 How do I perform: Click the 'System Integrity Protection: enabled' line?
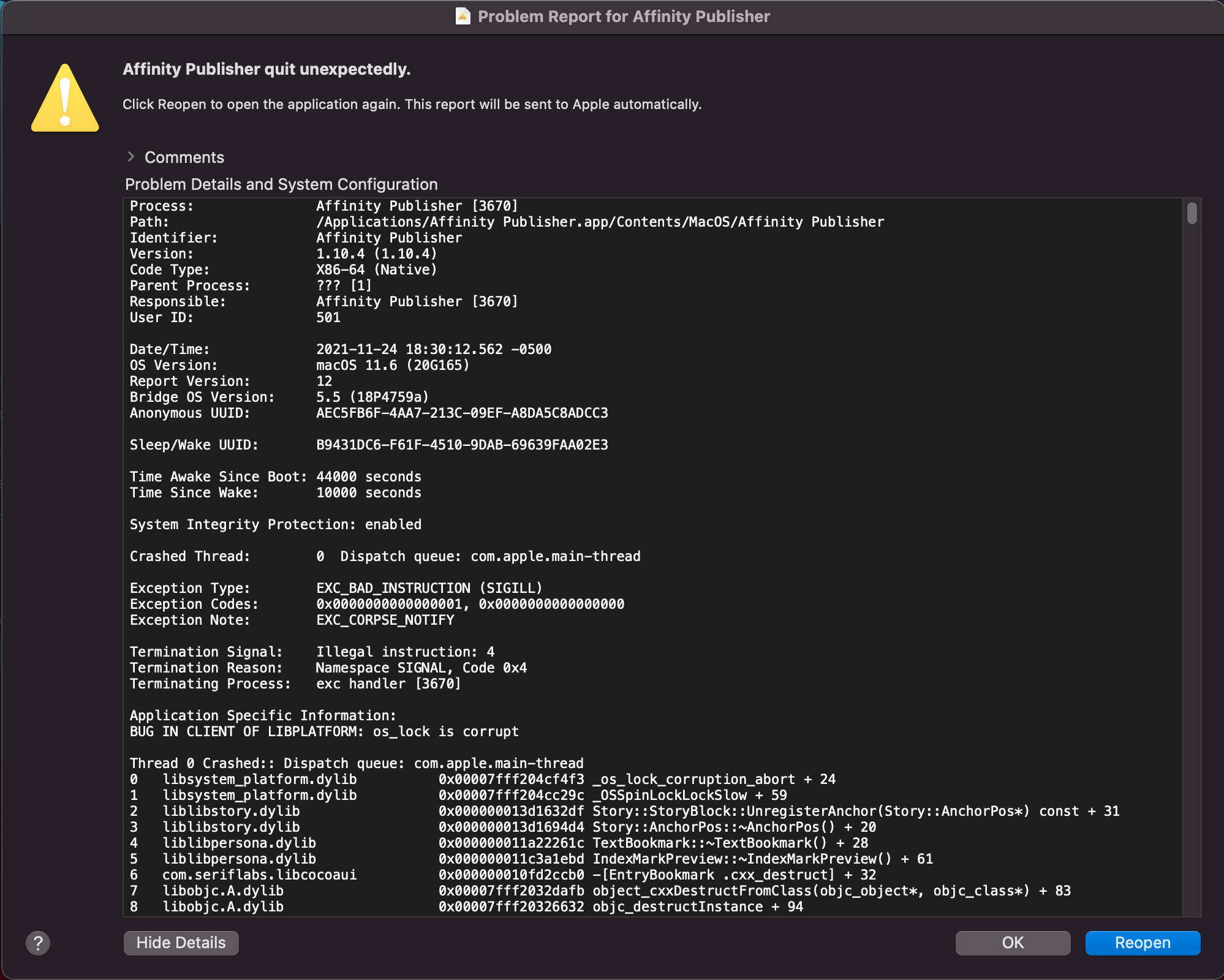276,524
